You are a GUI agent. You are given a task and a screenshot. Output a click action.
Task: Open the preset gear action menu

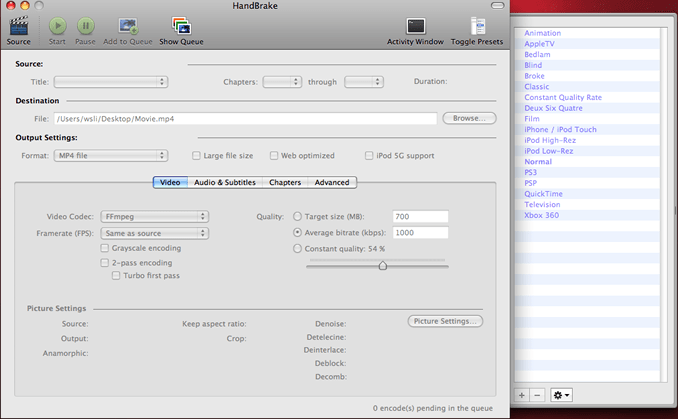(x=561, y=395)
